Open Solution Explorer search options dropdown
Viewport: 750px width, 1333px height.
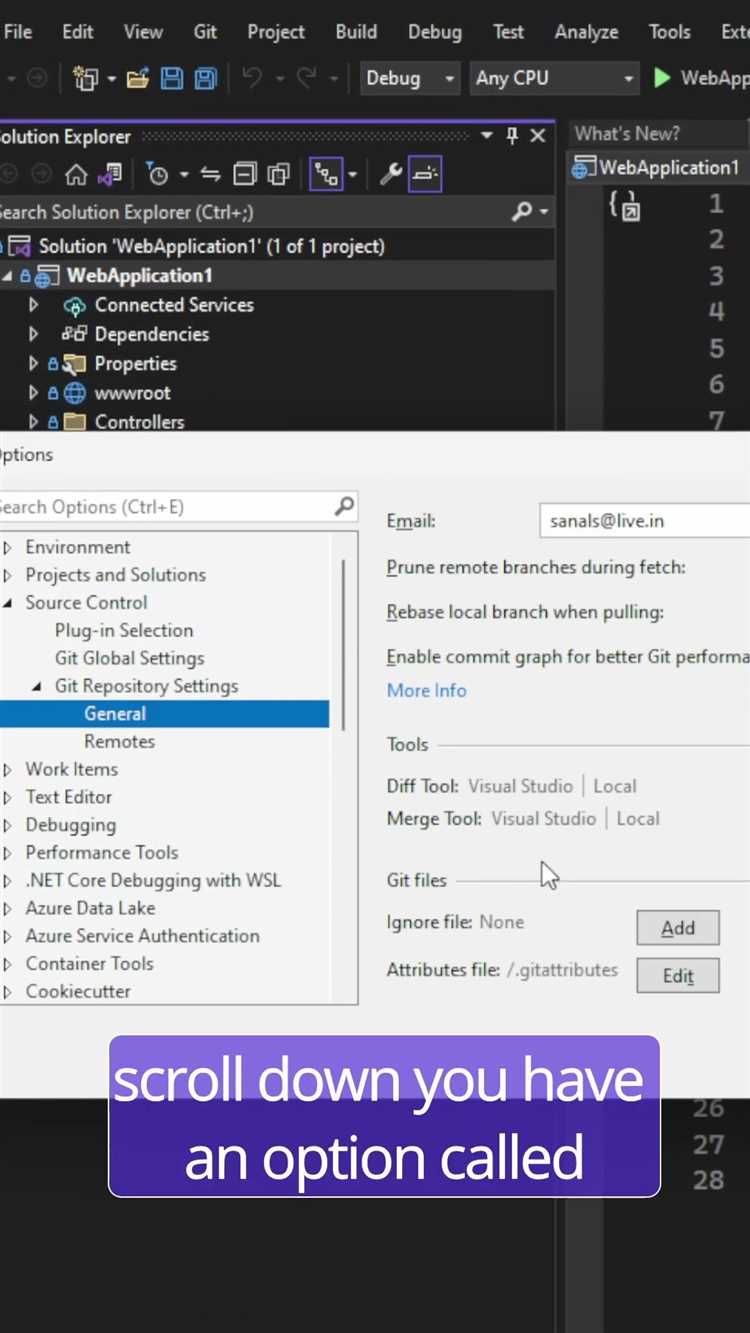pyautogui.click(x=544, y=213)
